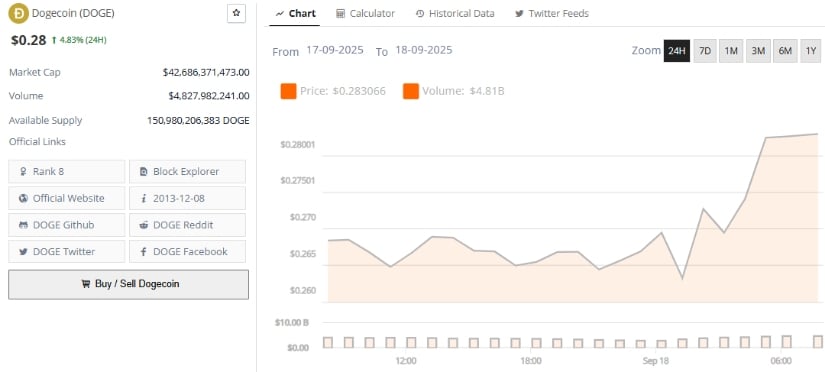Click the info icon beside 2013-12-08
Screen dimensions: 825x372
tap(144, 198)
